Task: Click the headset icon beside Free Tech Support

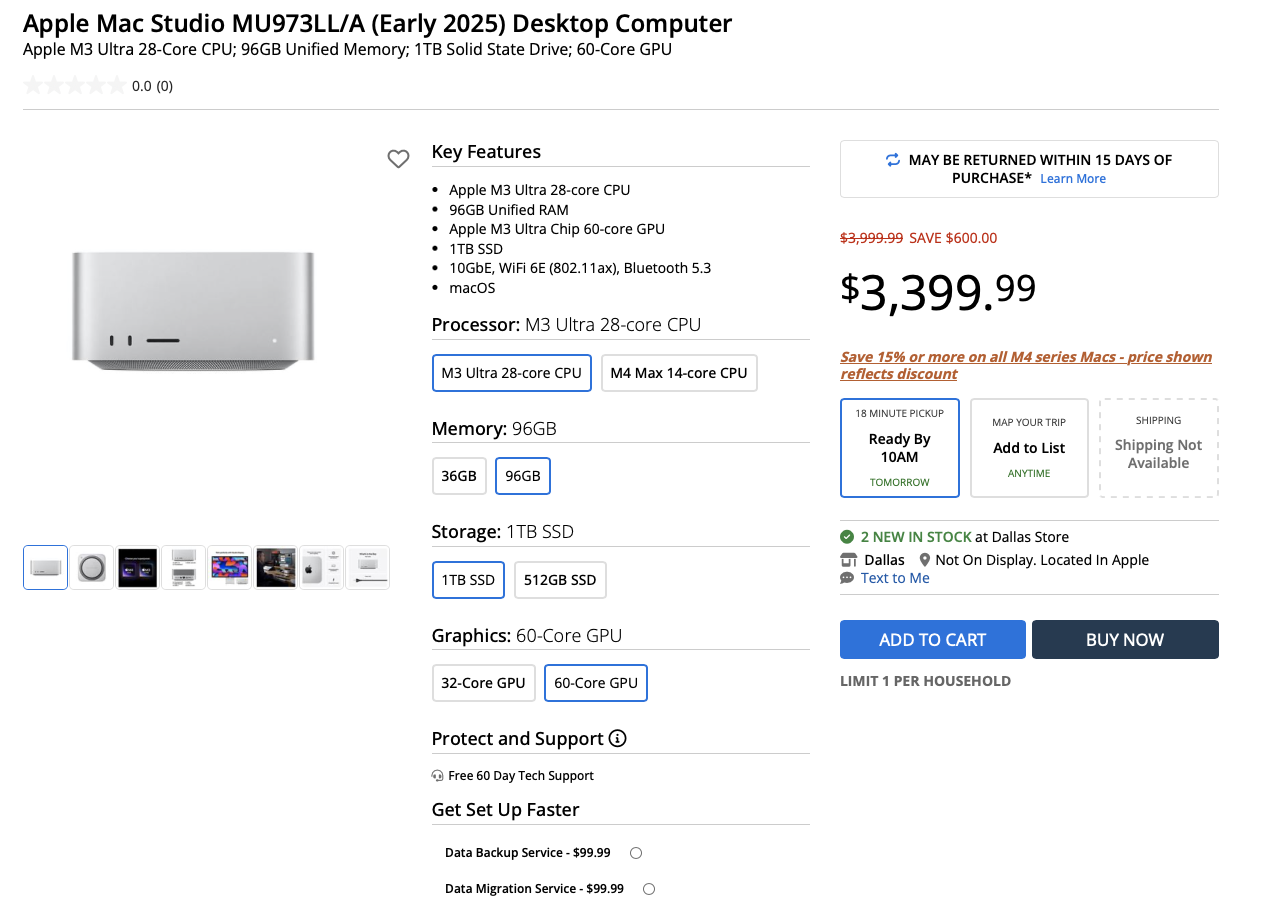Action: coord(437,776)
